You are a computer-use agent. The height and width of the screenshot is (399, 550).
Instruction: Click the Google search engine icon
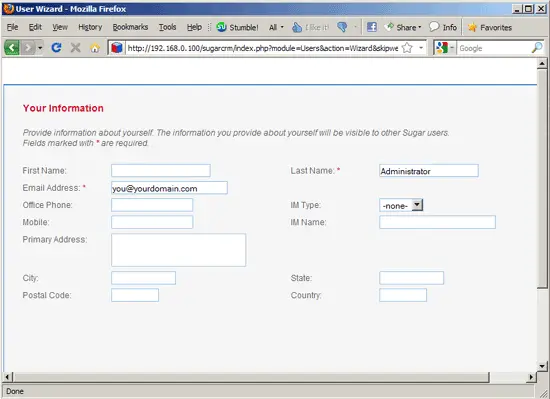442,48
